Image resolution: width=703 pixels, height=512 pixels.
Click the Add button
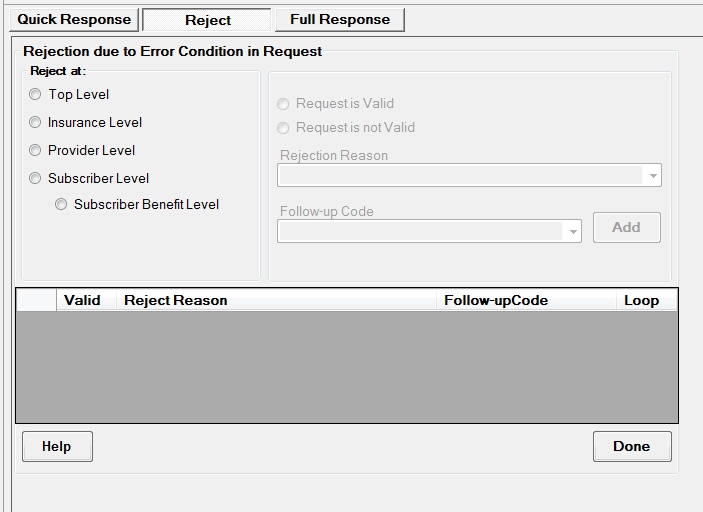click(626, 227)
